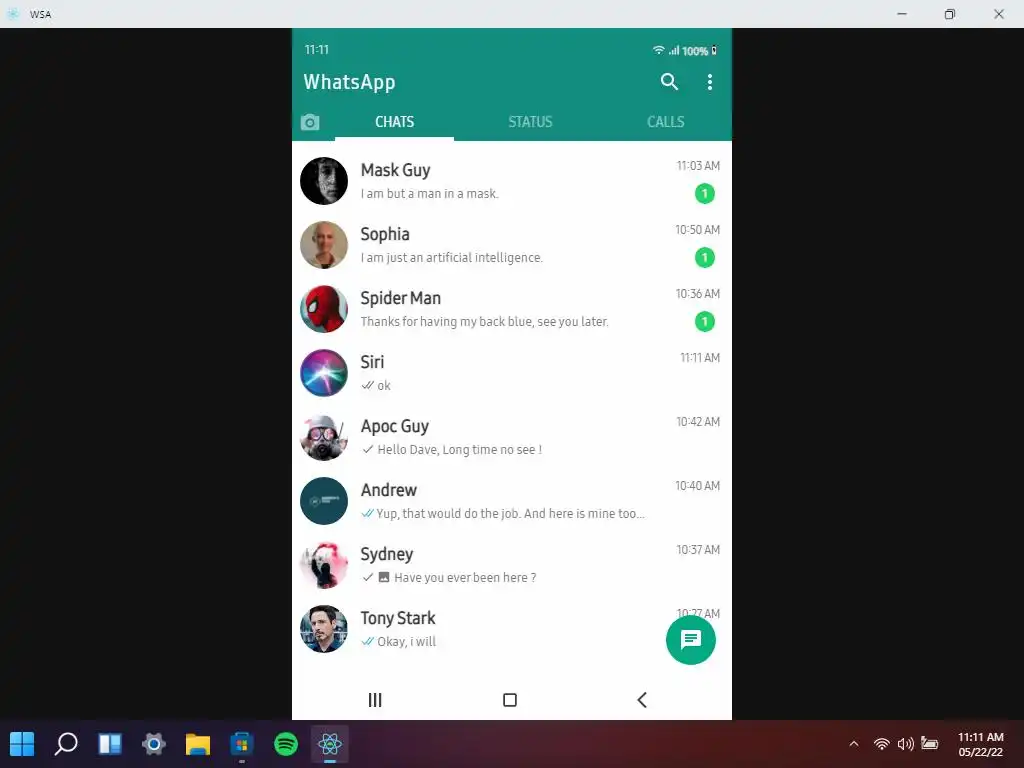1024x768 pixels.
Task: Click 'Thanks for having my back blue' message preview
Action: click(x=485, y=321)
